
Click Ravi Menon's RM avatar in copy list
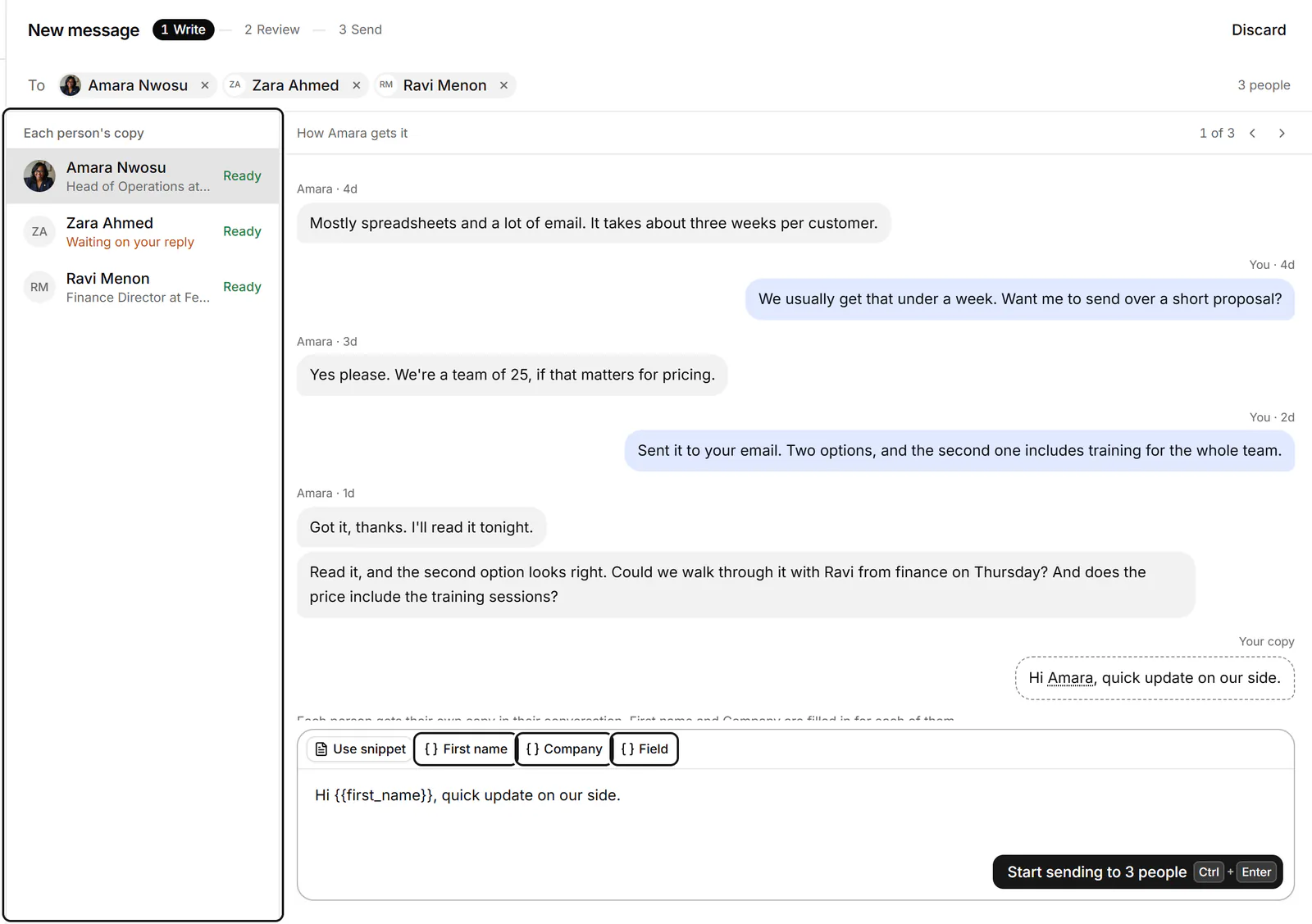click(x=39, y=288)
